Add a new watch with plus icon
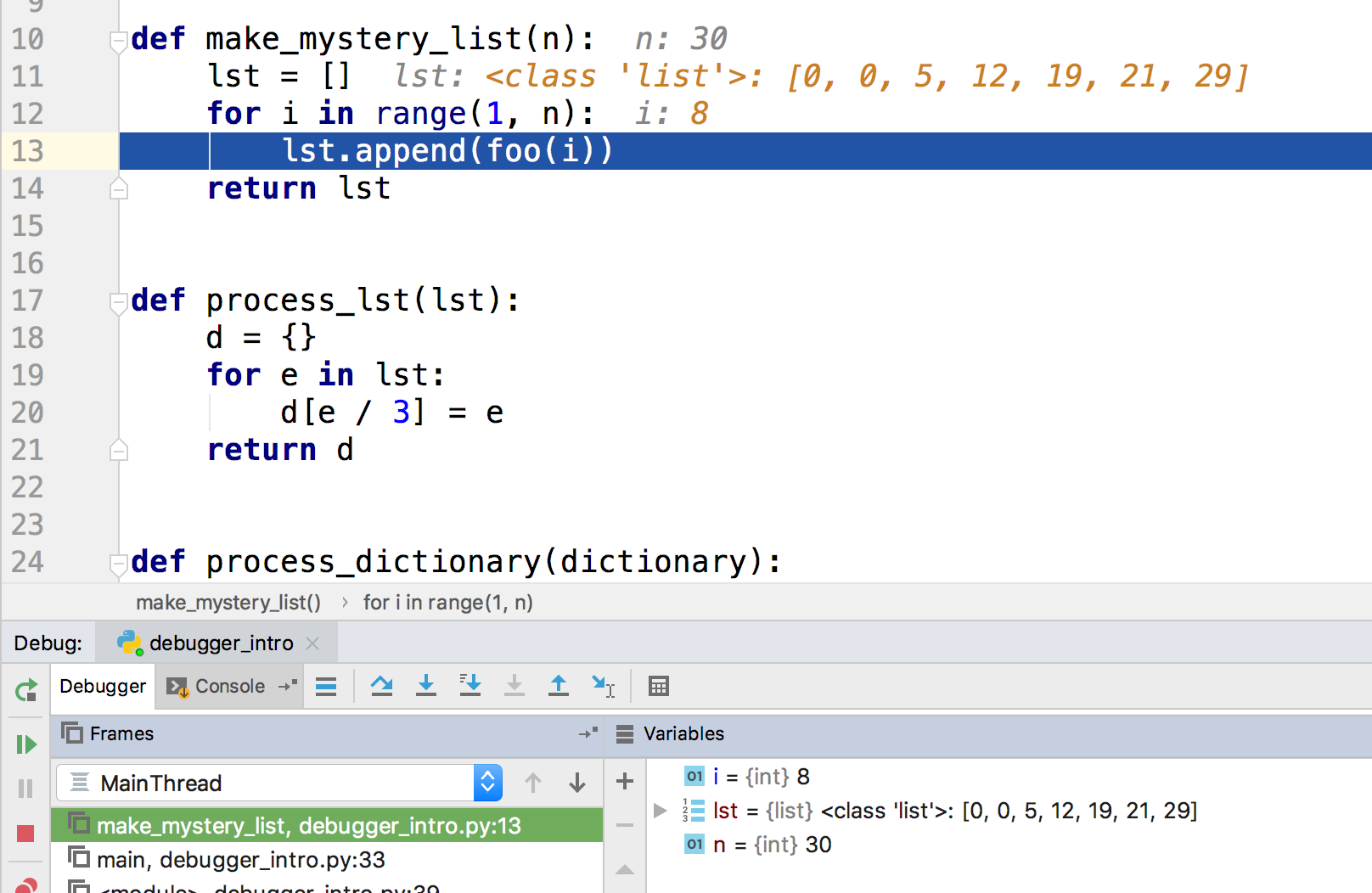The width and height of the screenshot is (1372, 893). [625, 781]
